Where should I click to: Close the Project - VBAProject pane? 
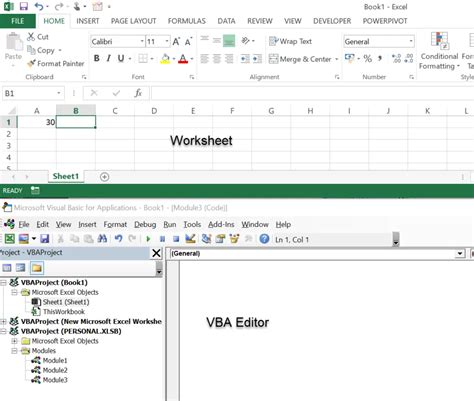pos(156,253)
